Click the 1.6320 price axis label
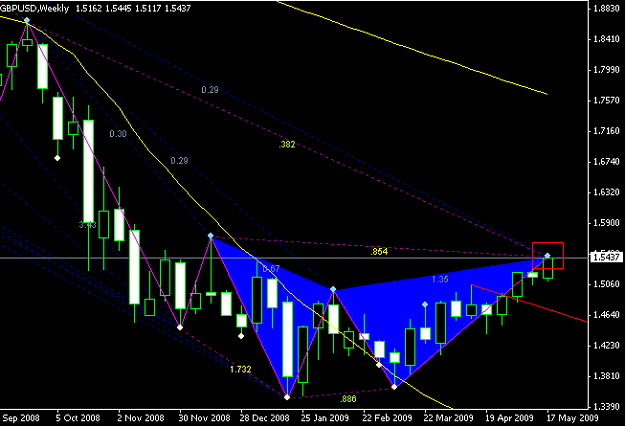 pyautogui.click(x=606, y=192)
